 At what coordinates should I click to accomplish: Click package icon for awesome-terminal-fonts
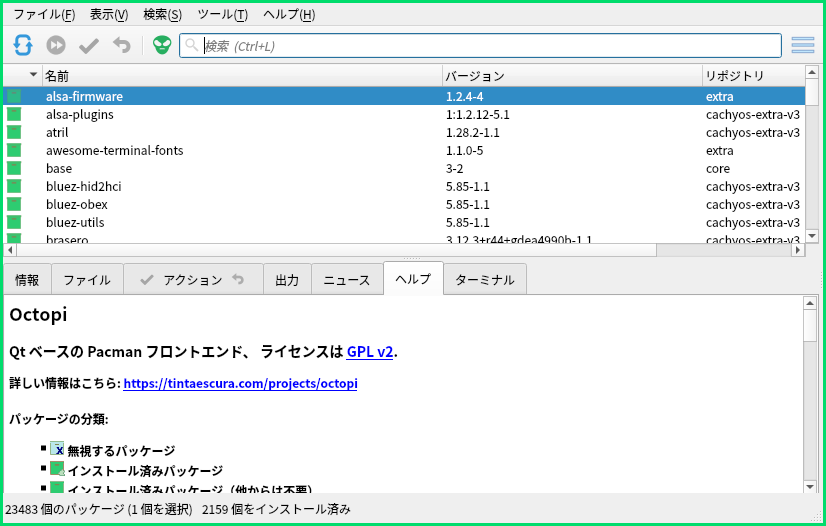(x=14, y=150)
